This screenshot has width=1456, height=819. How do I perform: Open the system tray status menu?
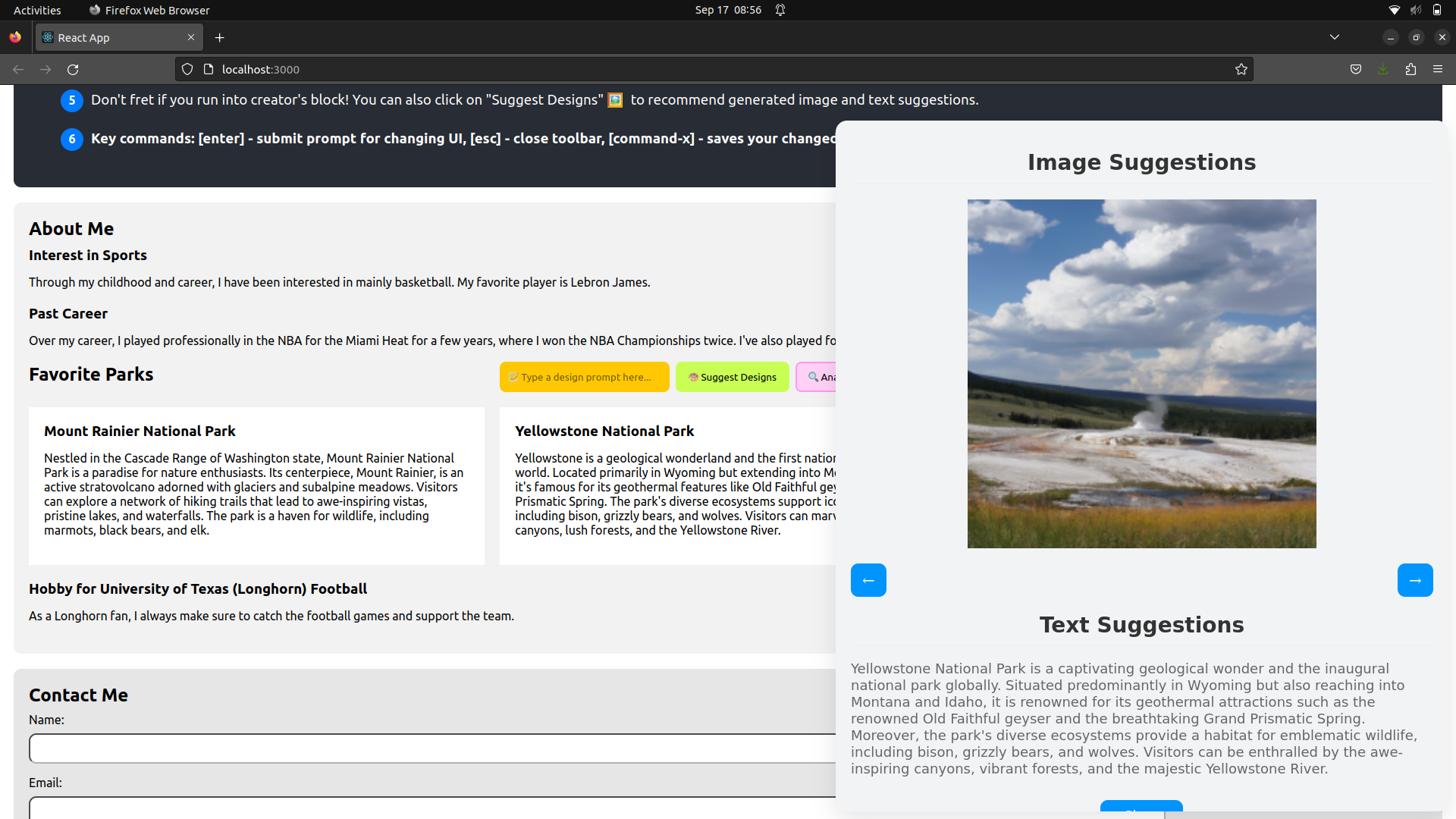(x=1414, y=10)
